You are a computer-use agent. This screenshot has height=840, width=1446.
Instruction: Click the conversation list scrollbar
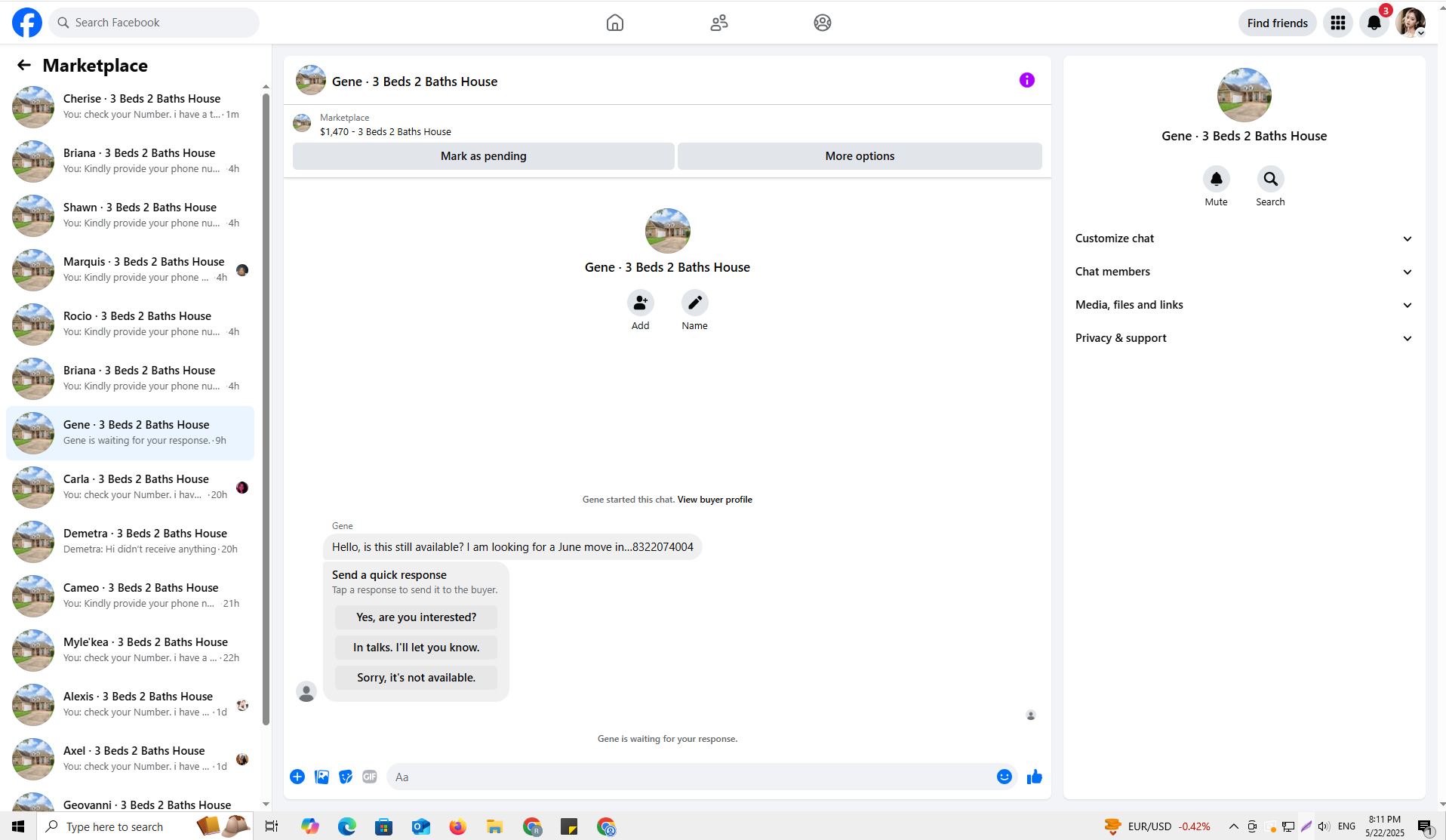point(266,408)
